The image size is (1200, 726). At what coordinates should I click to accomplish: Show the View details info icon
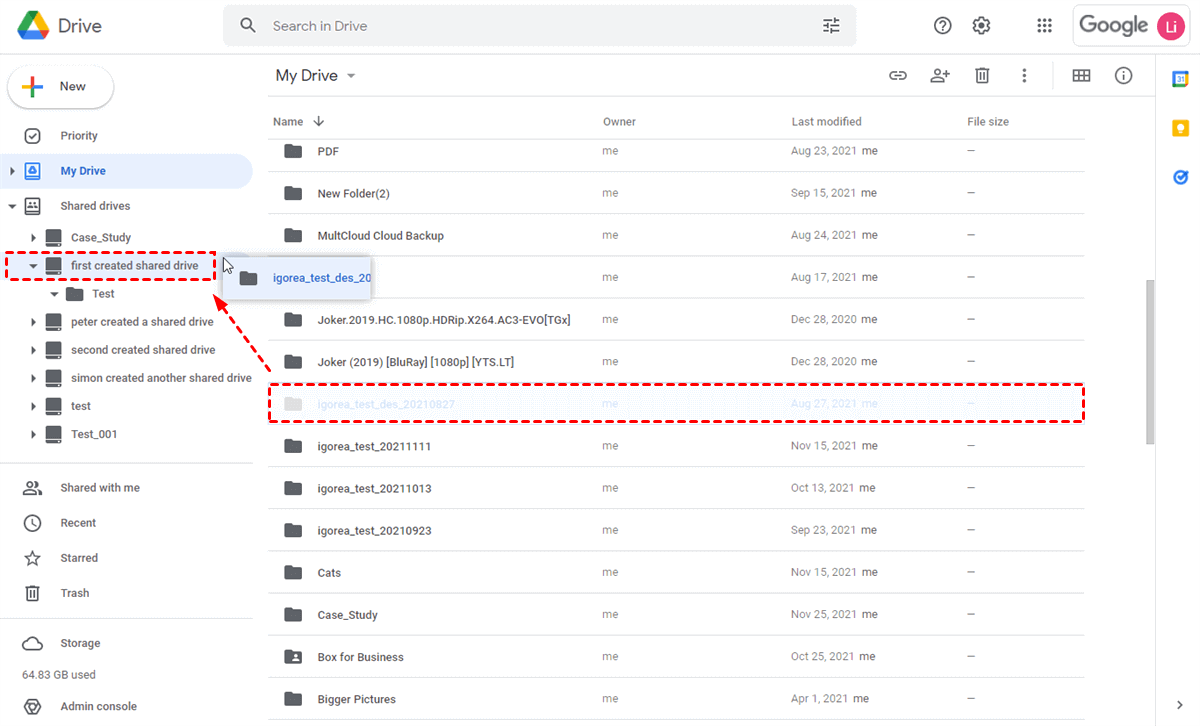click(x=1123, y=75)
